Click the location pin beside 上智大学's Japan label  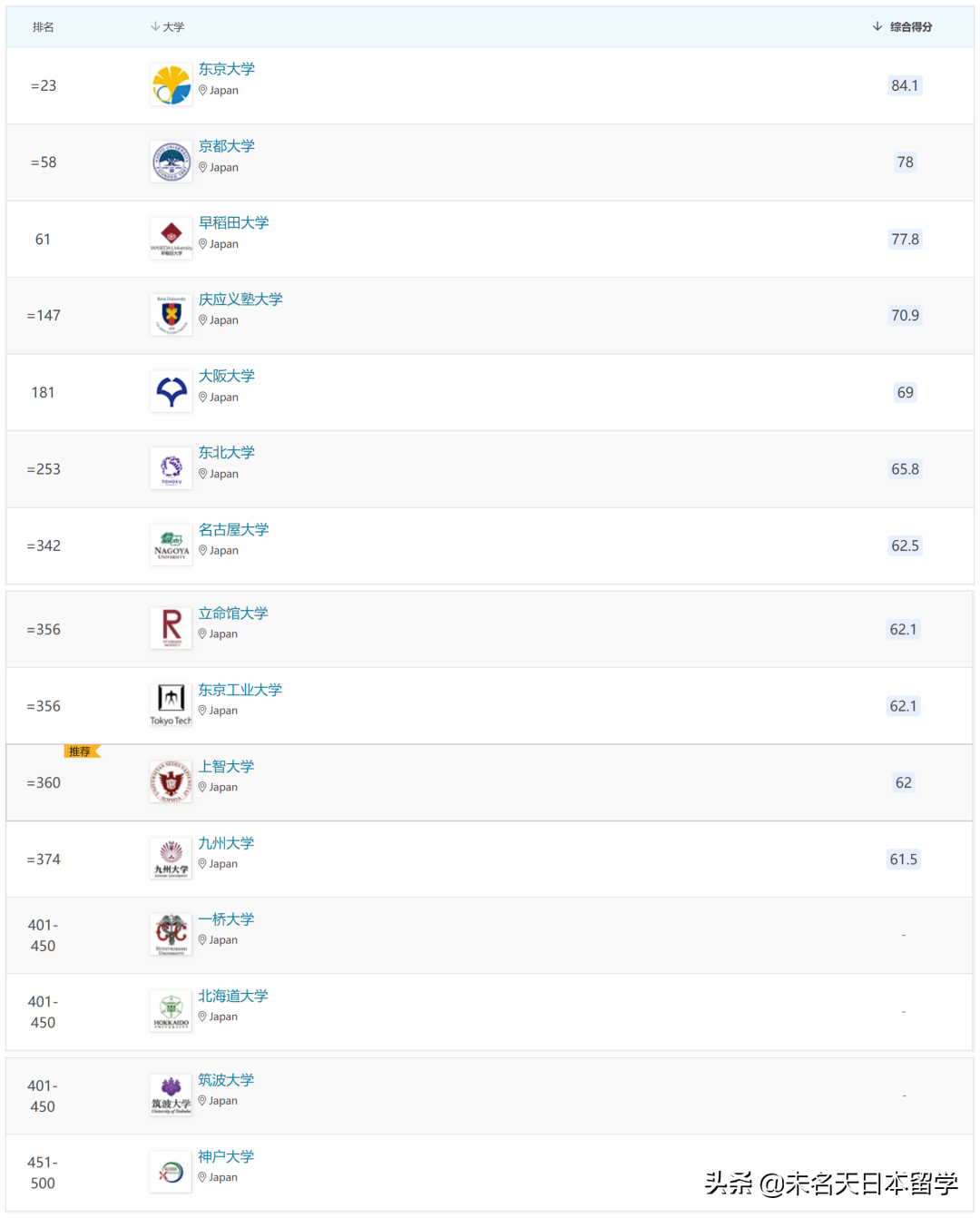201,787
